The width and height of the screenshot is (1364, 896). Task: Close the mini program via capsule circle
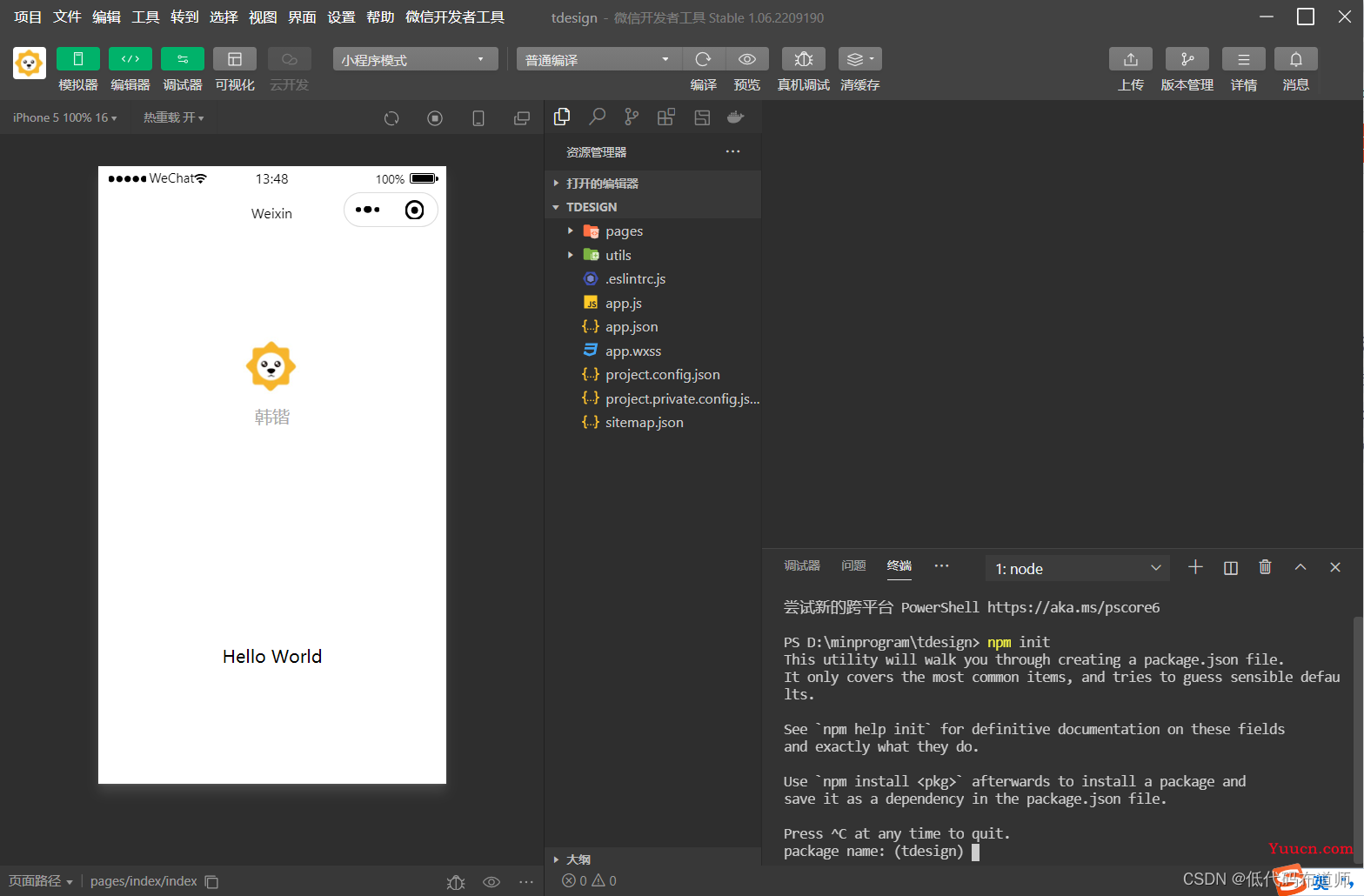415,210
